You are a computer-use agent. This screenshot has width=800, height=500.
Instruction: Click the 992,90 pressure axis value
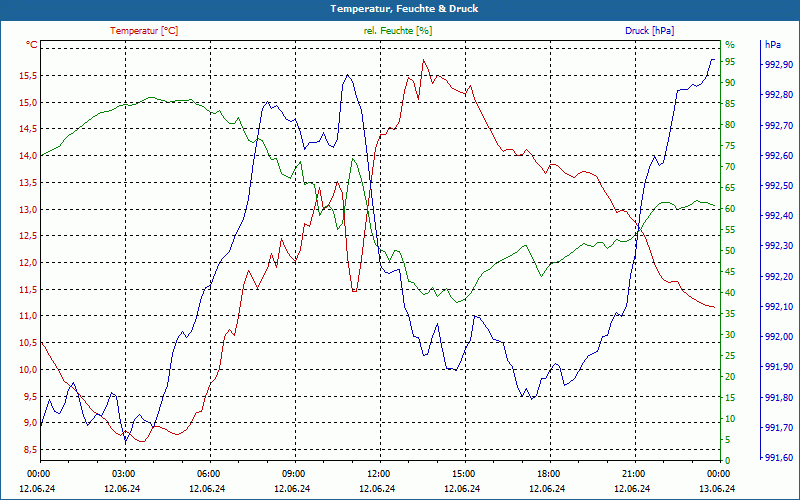click(x=779, y=65)
